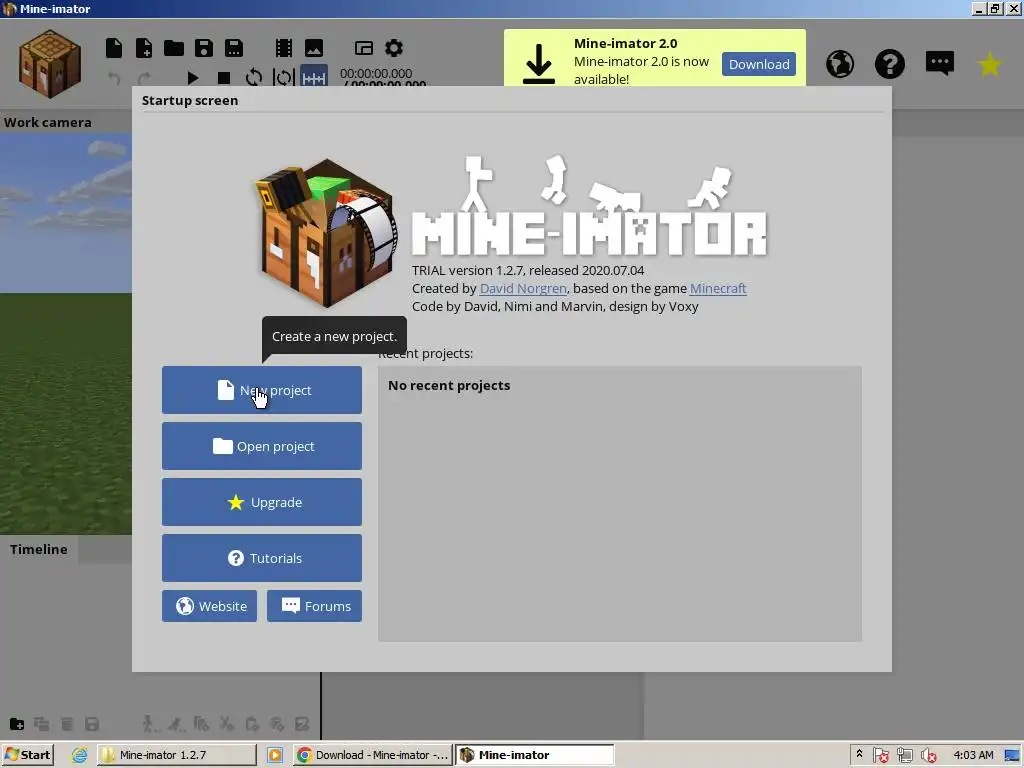The image size is (1024, 768).
Task: Click the Internet Explorer taskbar icon
Action: 80,755
